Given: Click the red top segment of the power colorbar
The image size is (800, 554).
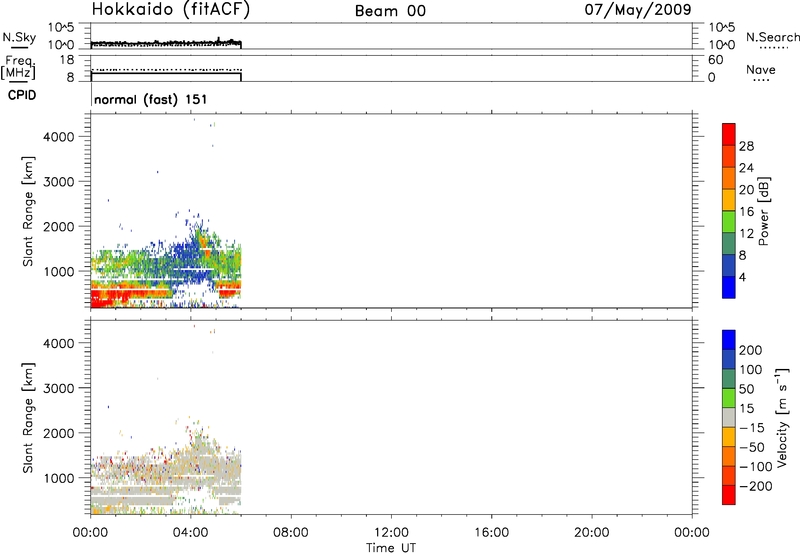Looking at the screenshot, I should coord(729,134).
